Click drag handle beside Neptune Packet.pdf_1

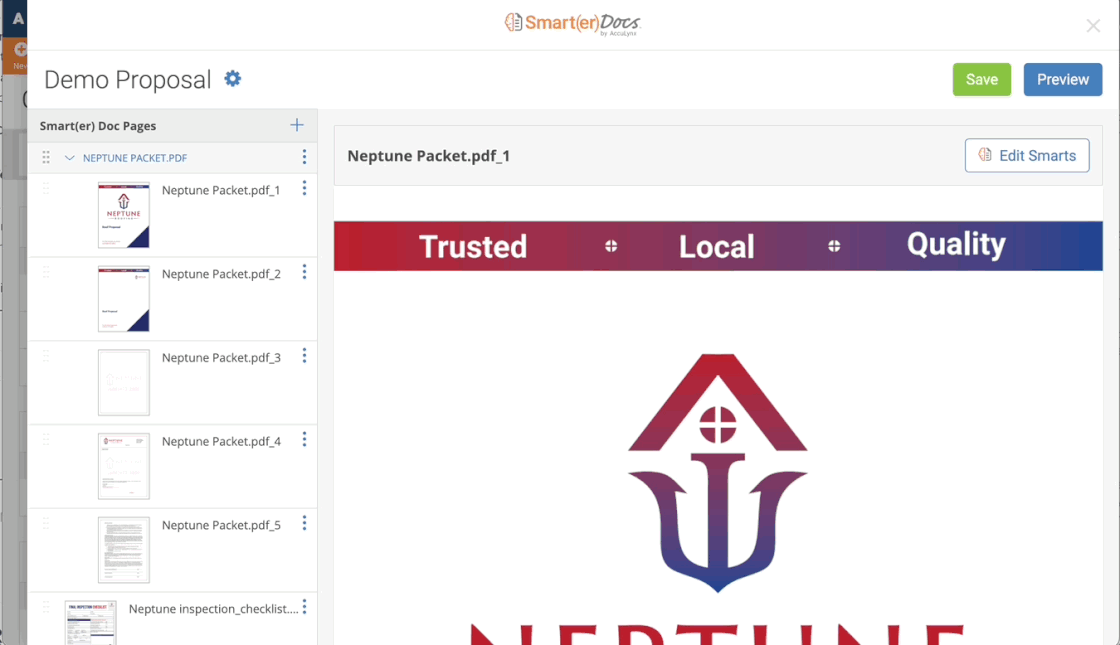click(46, 189)
